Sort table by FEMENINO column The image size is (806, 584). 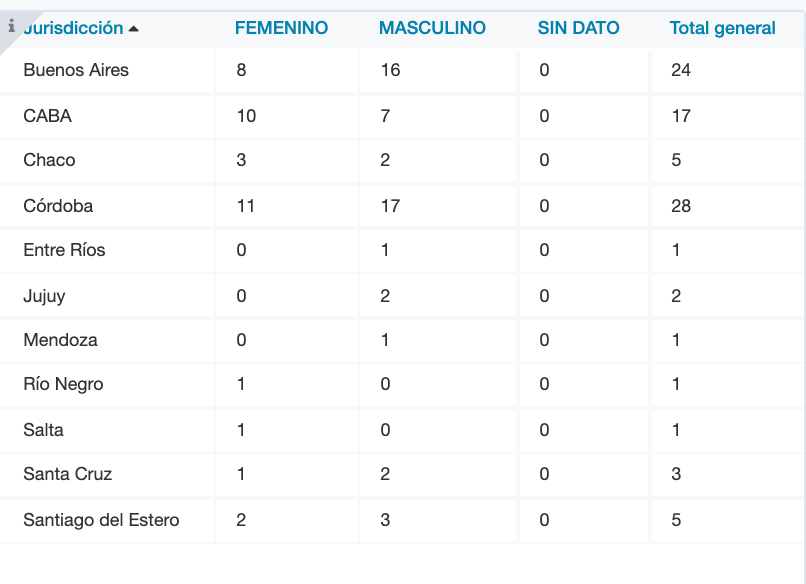[x=281, y=28]
